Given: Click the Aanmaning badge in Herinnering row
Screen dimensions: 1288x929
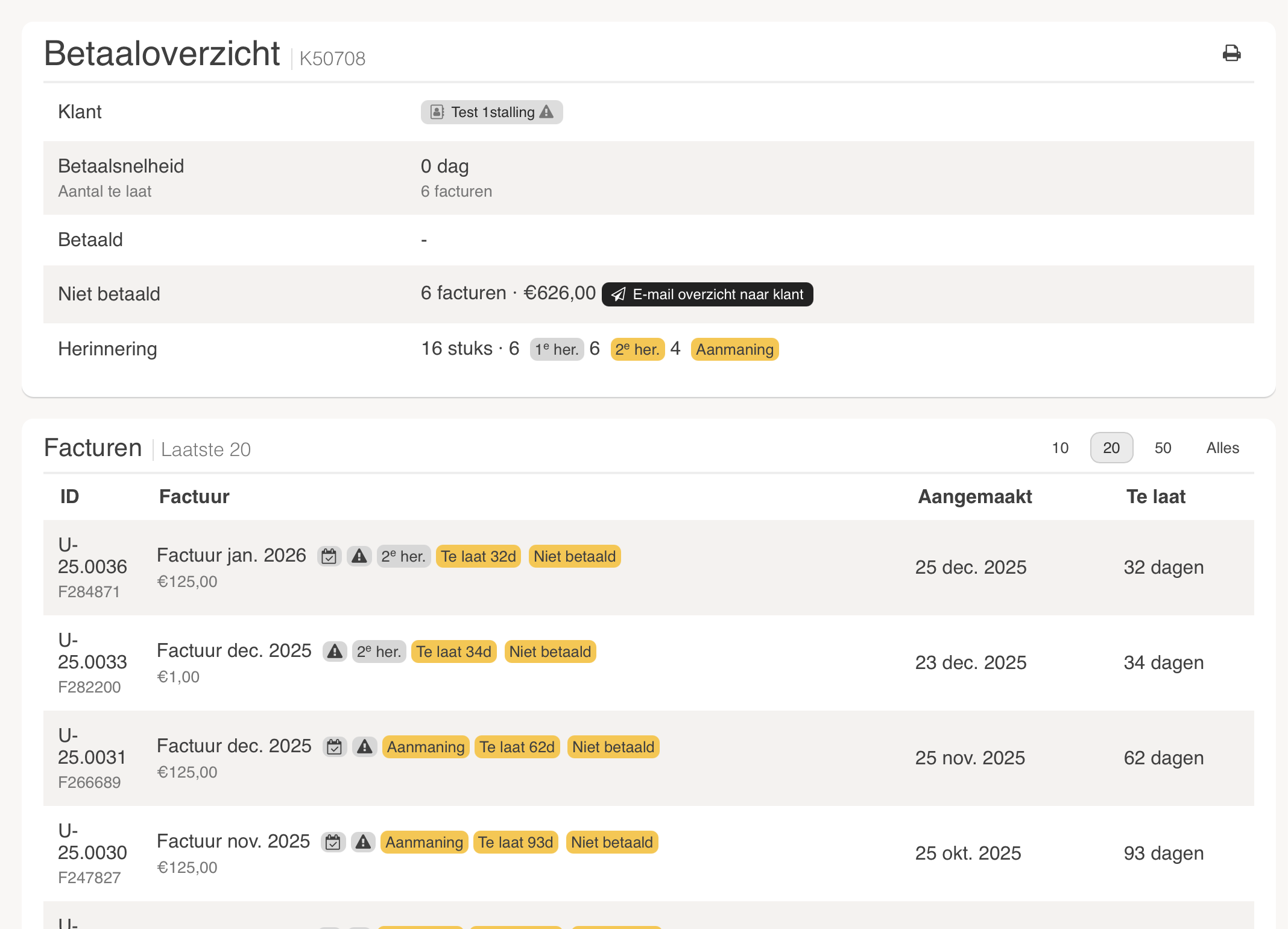Looking at the screenshot, I should [x=734, y=349].
